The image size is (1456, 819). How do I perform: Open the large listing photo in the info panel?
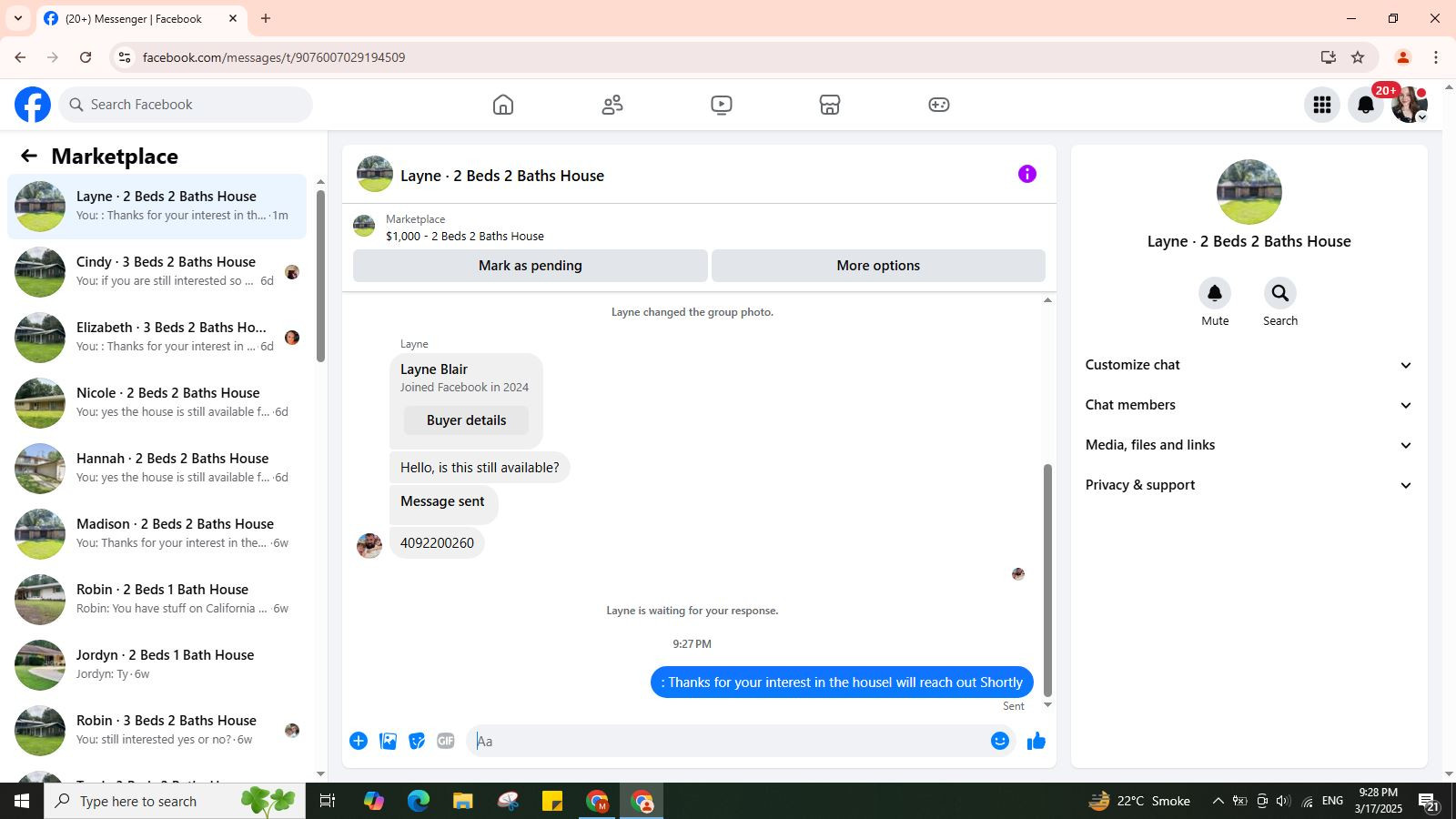click(1249, 192)
